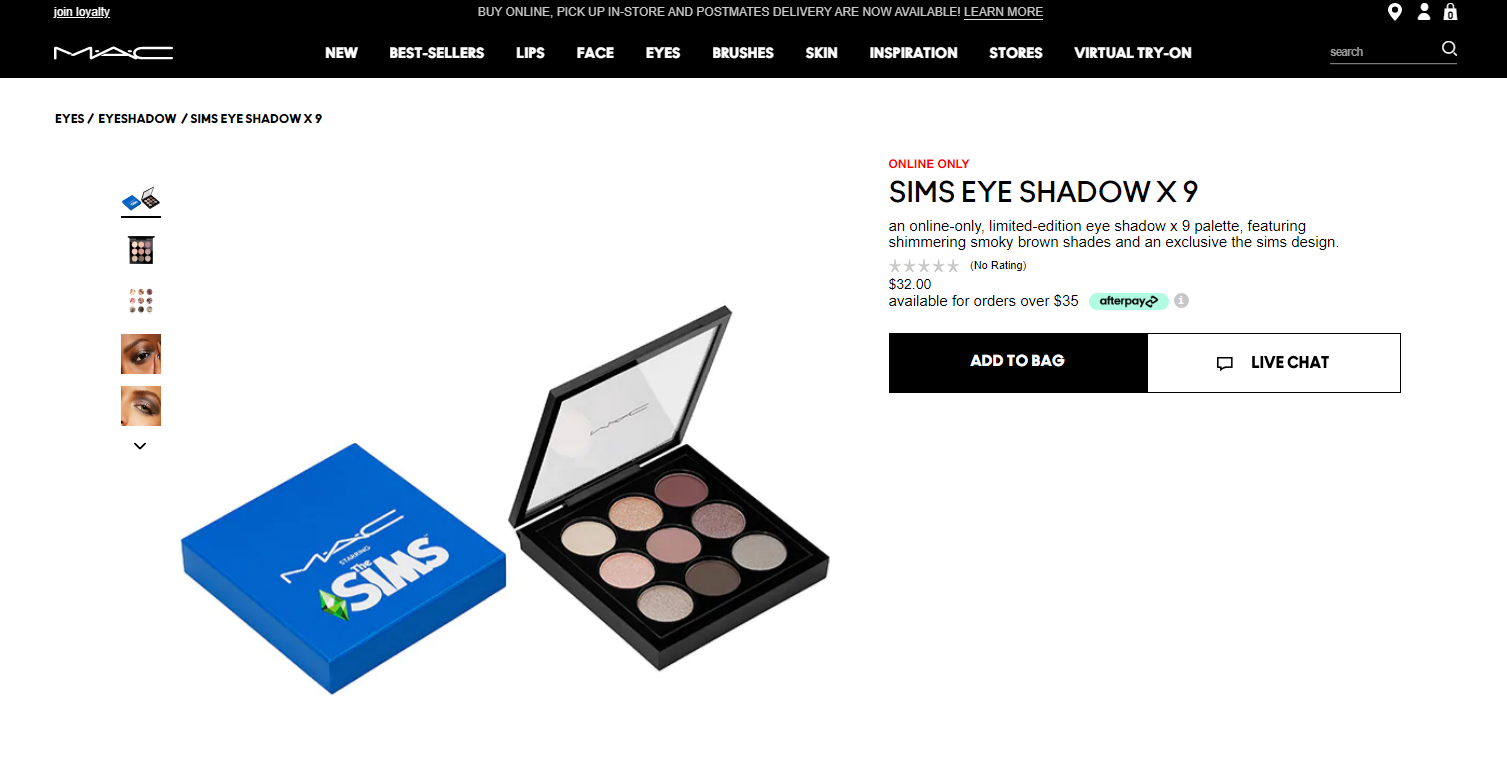Select the open palette top-view thumbnail
The height and width of the screenshot is (763, 1507).
(141, 250)
